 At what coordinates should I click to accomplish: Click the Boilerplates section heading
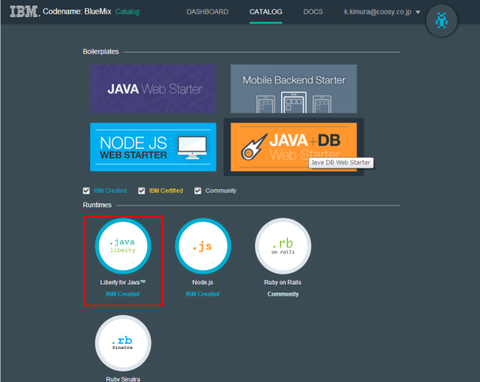point(101,52)
